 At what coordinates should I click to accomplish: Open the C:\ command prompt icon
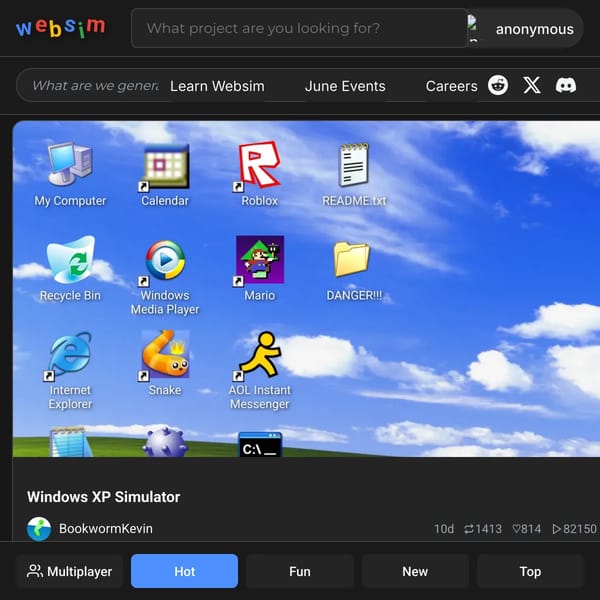[260, 445]
